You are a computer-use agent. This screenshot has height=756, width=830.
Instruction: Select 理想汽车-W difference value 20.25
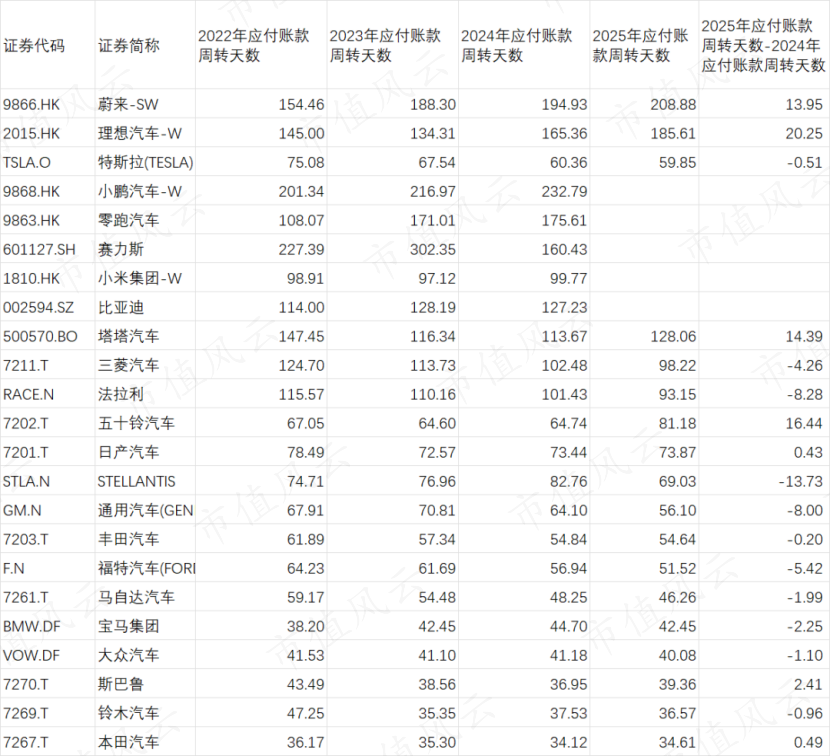[x=807, y=133]
